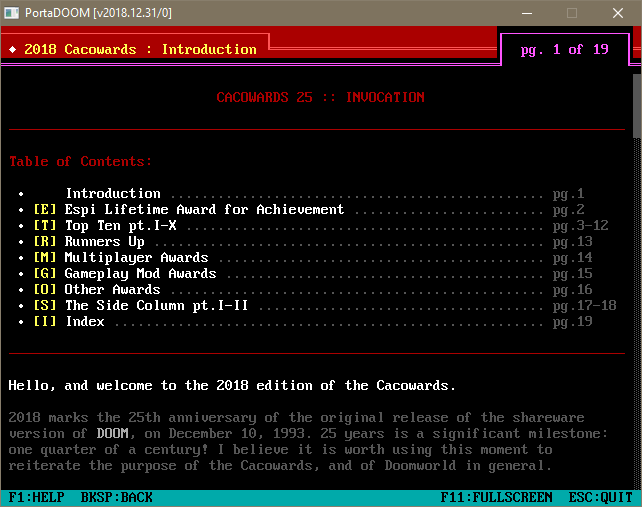Click the F1:HELP status bar item
The width and height of the screenshot is (642, 507).
pyautogui.click(x=36, y=498)
